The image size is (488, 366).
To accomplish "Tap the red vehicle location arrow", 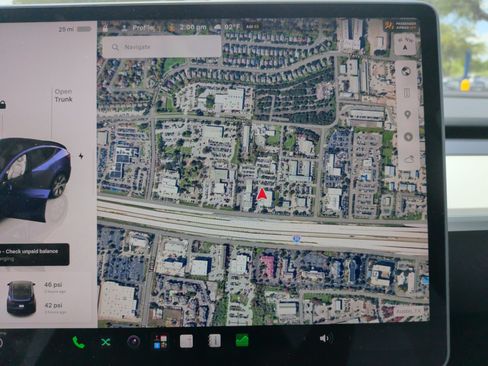I will pos(262,194).
